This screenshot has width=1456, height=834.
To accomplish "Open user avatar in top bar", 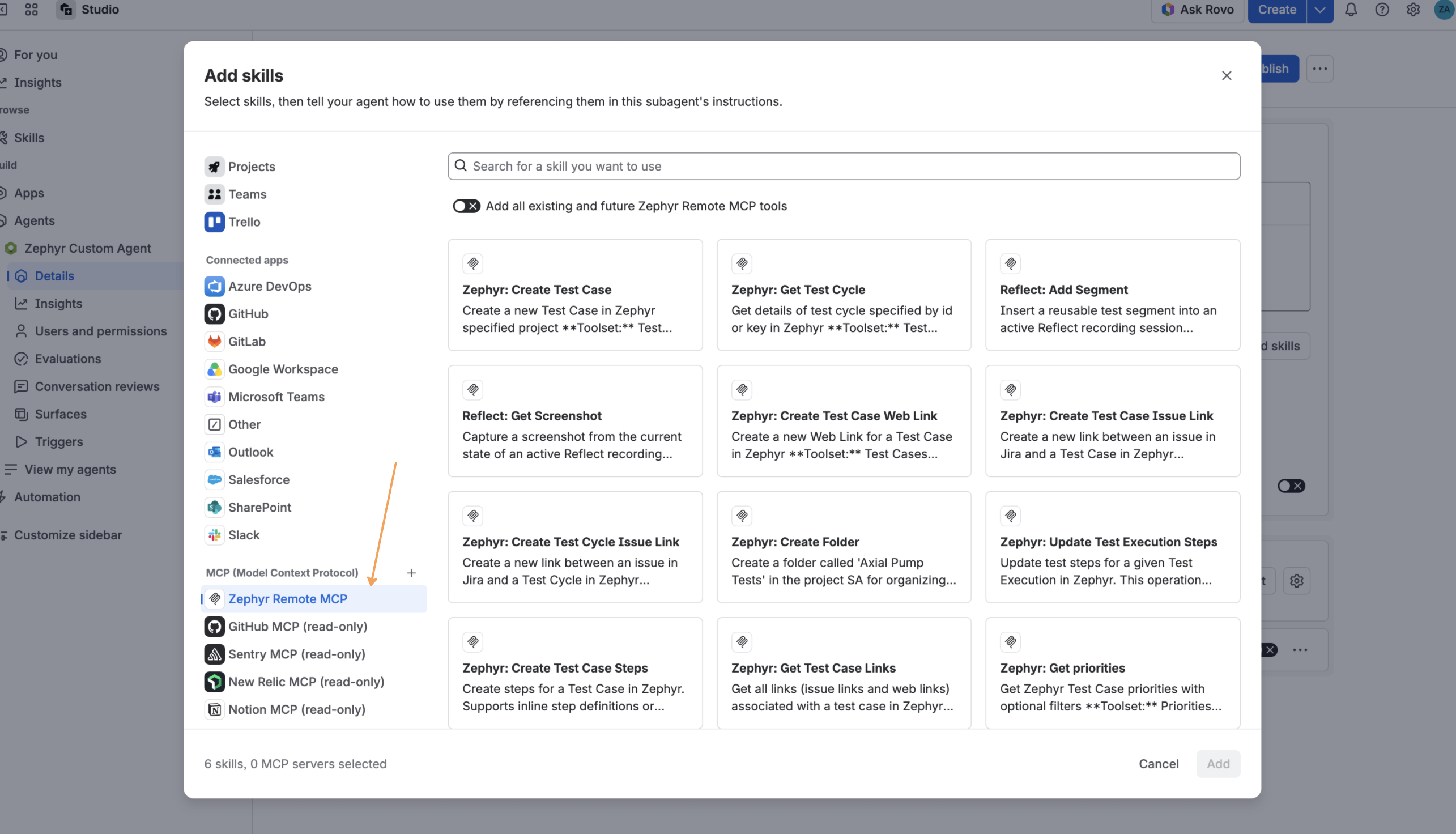I will click(1445, 10).
